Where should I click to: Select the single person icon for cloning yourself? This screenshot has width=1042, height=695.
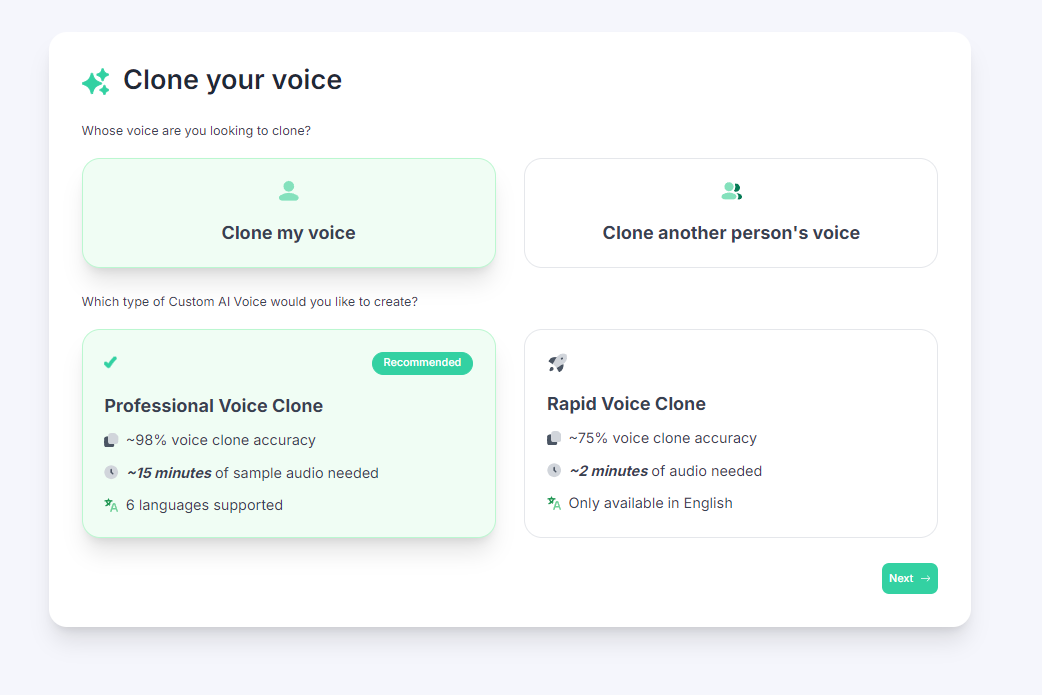click(x=288, y=190)
